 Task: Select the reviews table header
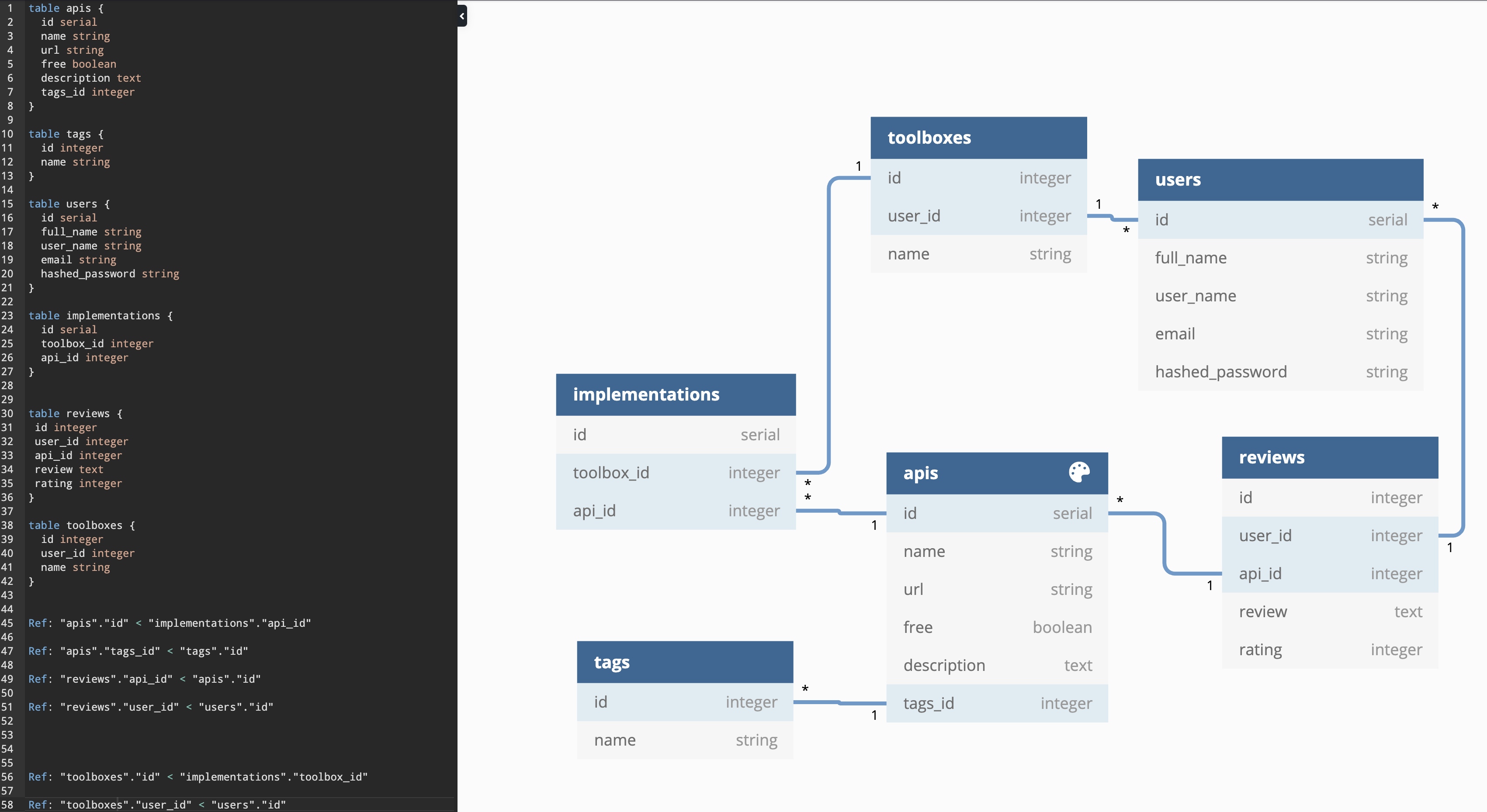1329,458
